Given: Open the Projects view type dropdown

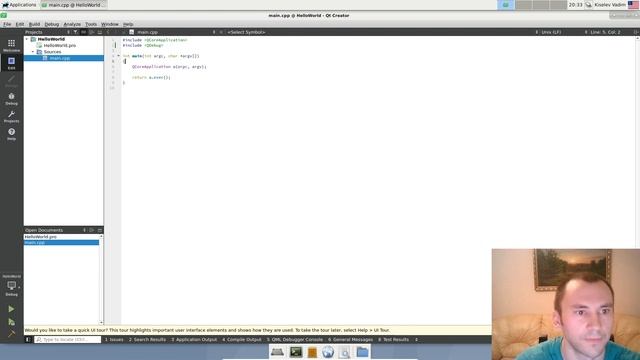Looking at the screenshot, I should tap(68, 32).
